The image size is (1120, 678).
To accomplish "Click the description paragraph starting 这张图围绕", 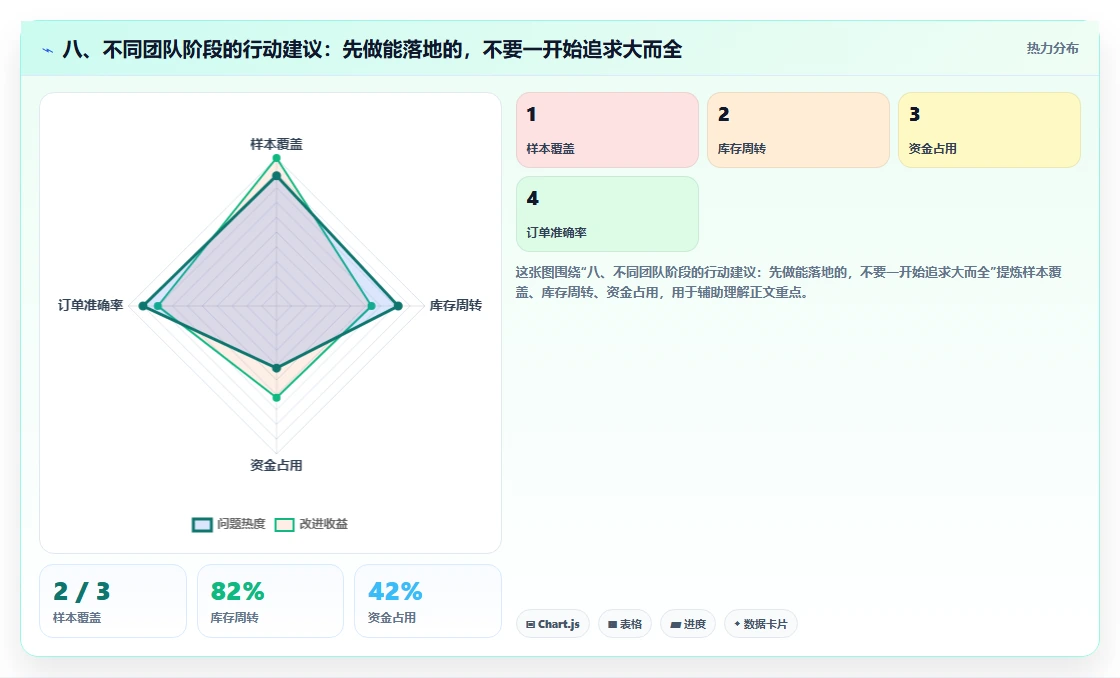I will point(789,282).
